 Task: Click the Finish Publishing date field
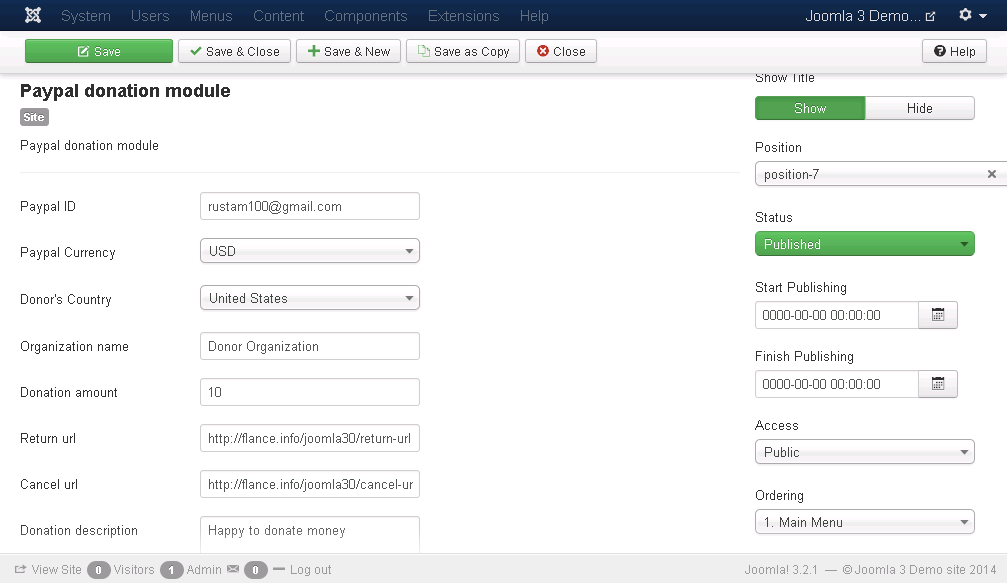coord(837,384)
